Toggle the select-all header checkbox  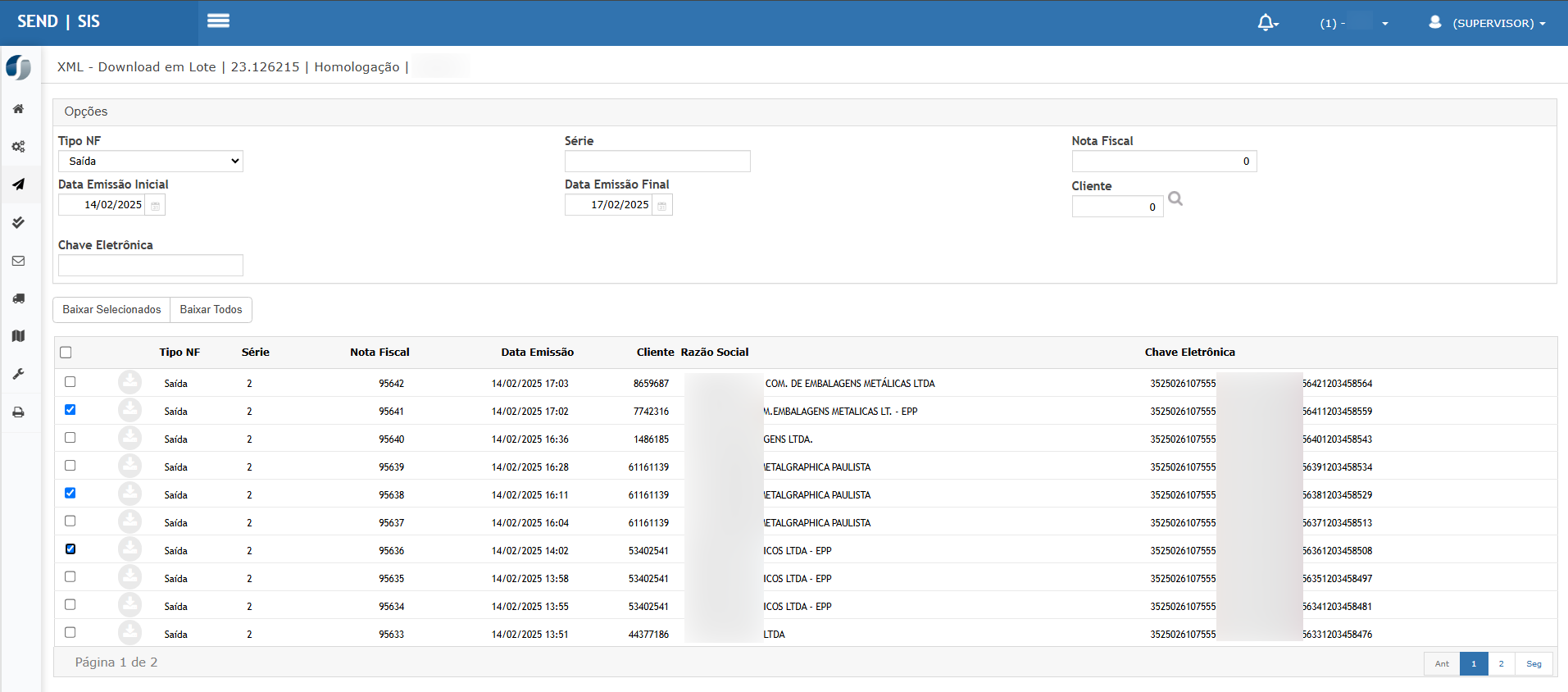tap(66, 353)
